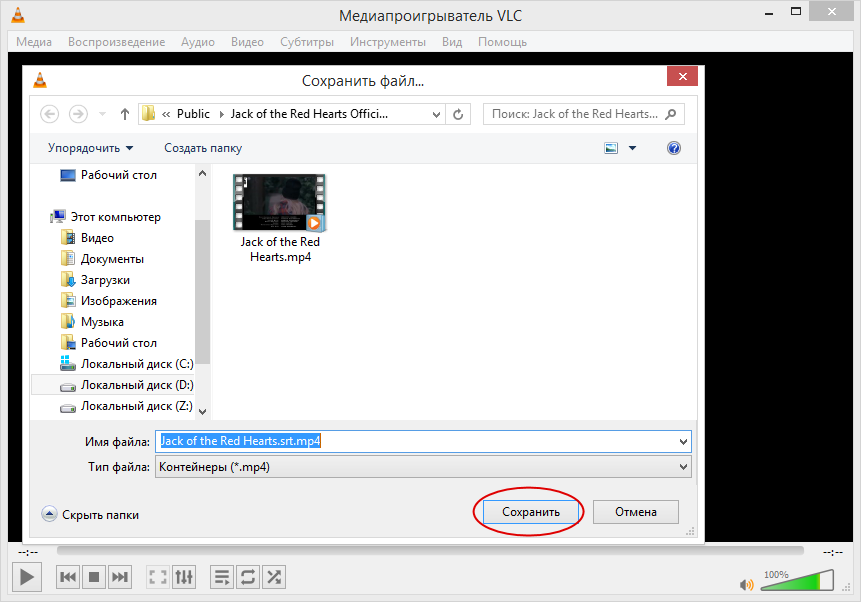Click the Сохранить button

(x=530, y=512)
